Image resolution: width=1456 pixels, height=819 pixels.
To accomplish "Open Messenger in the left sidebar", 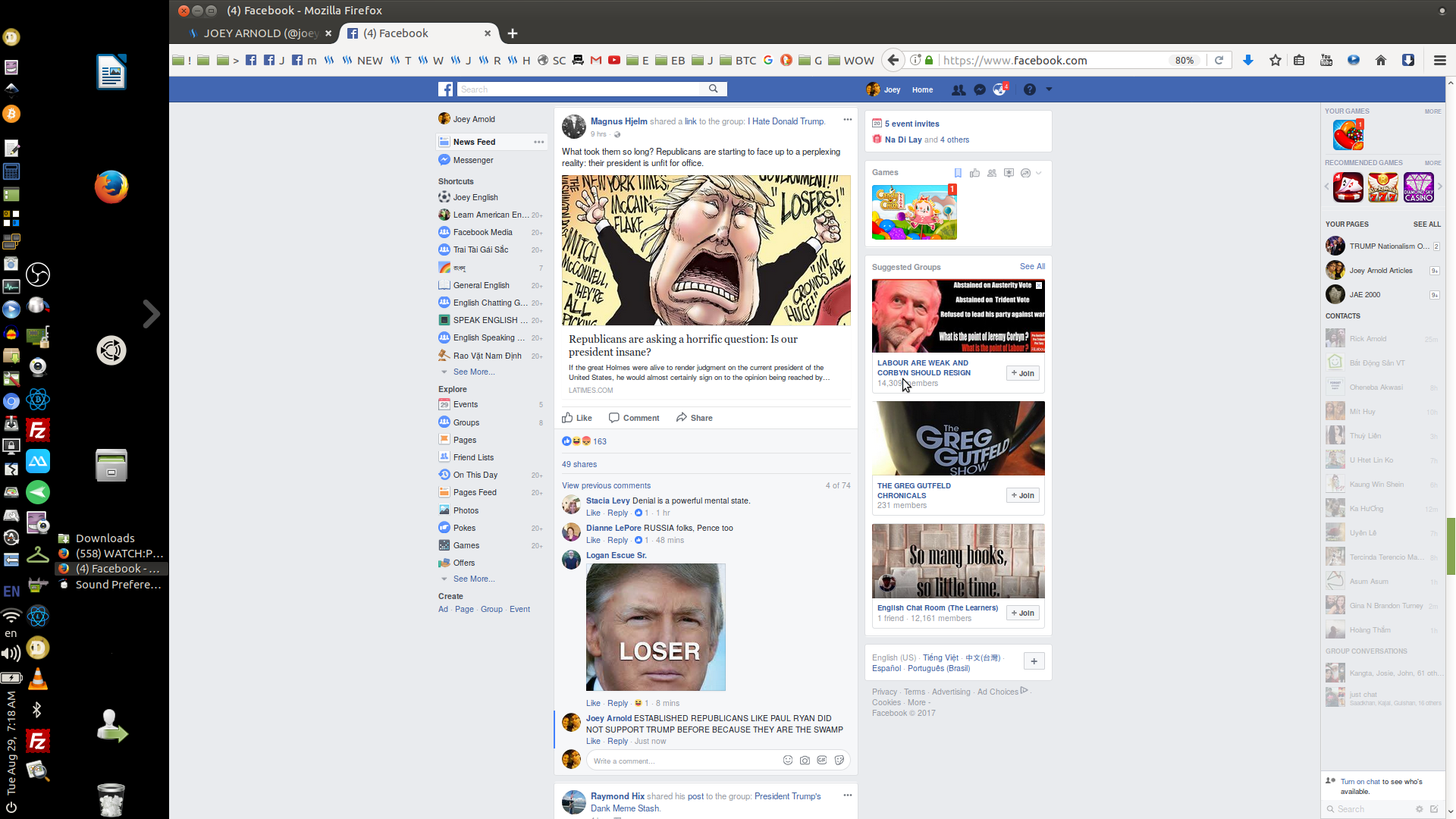I will (472, 160).
